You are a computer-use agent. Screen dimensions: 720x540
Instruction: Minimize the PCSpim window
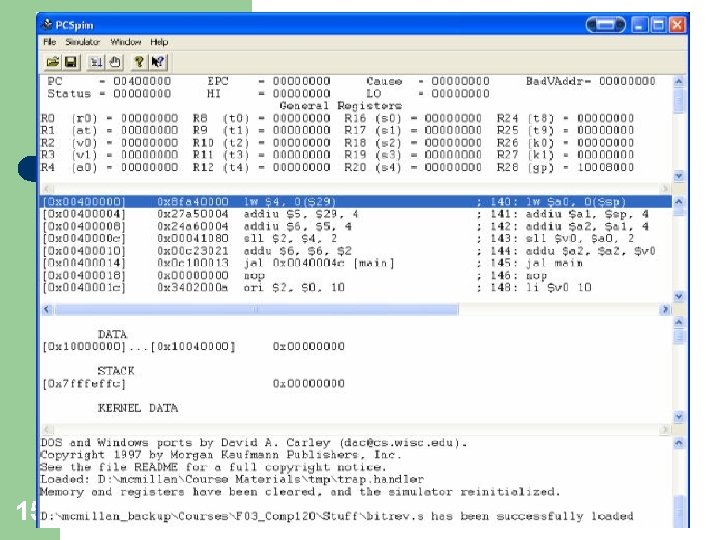click(x=639, y=25)
